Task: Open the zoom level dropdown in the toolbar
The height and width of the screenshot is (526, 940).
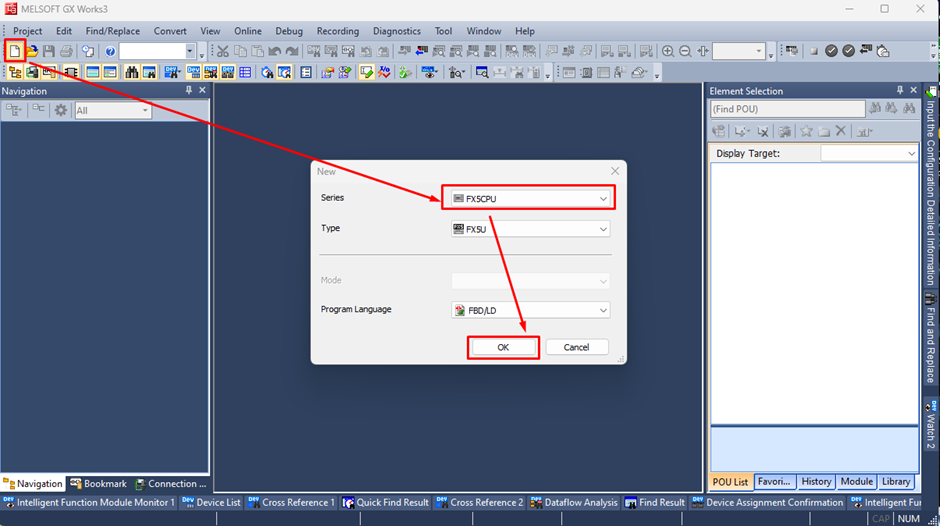Action: coord(739,52)
